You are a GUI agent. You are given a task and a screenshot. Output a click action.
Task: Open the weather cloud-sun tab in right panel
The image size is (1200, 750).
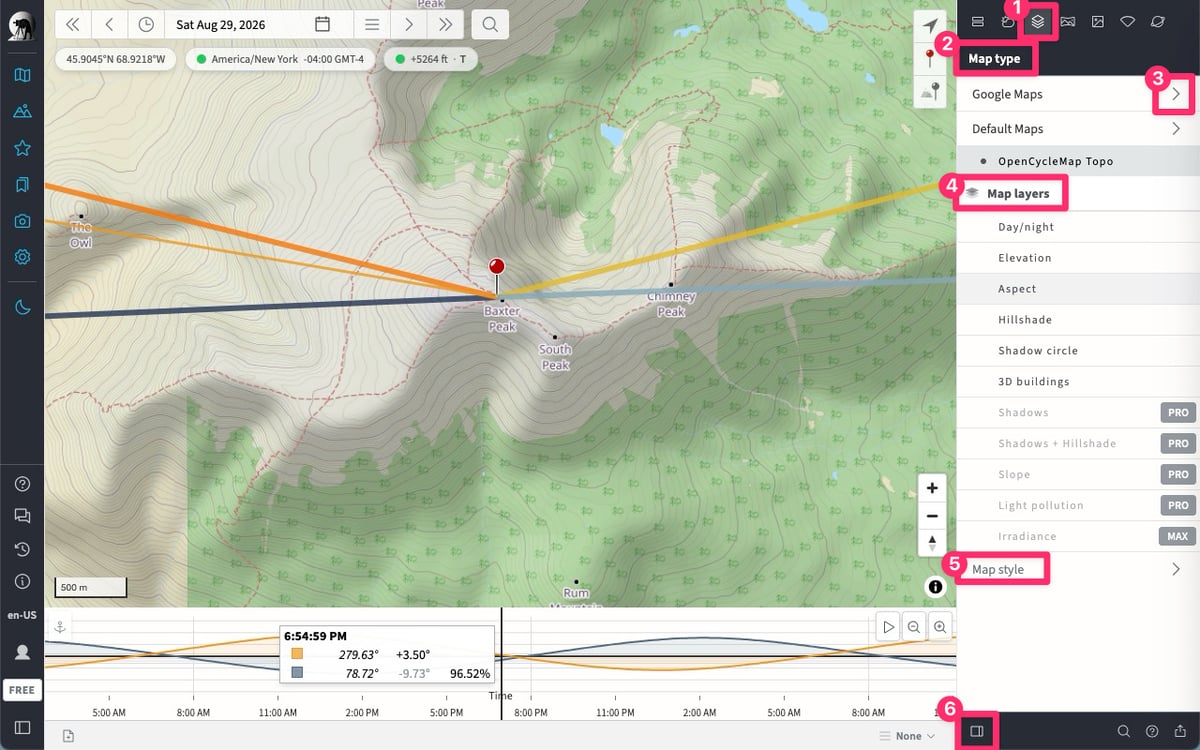pos(1008,21)
